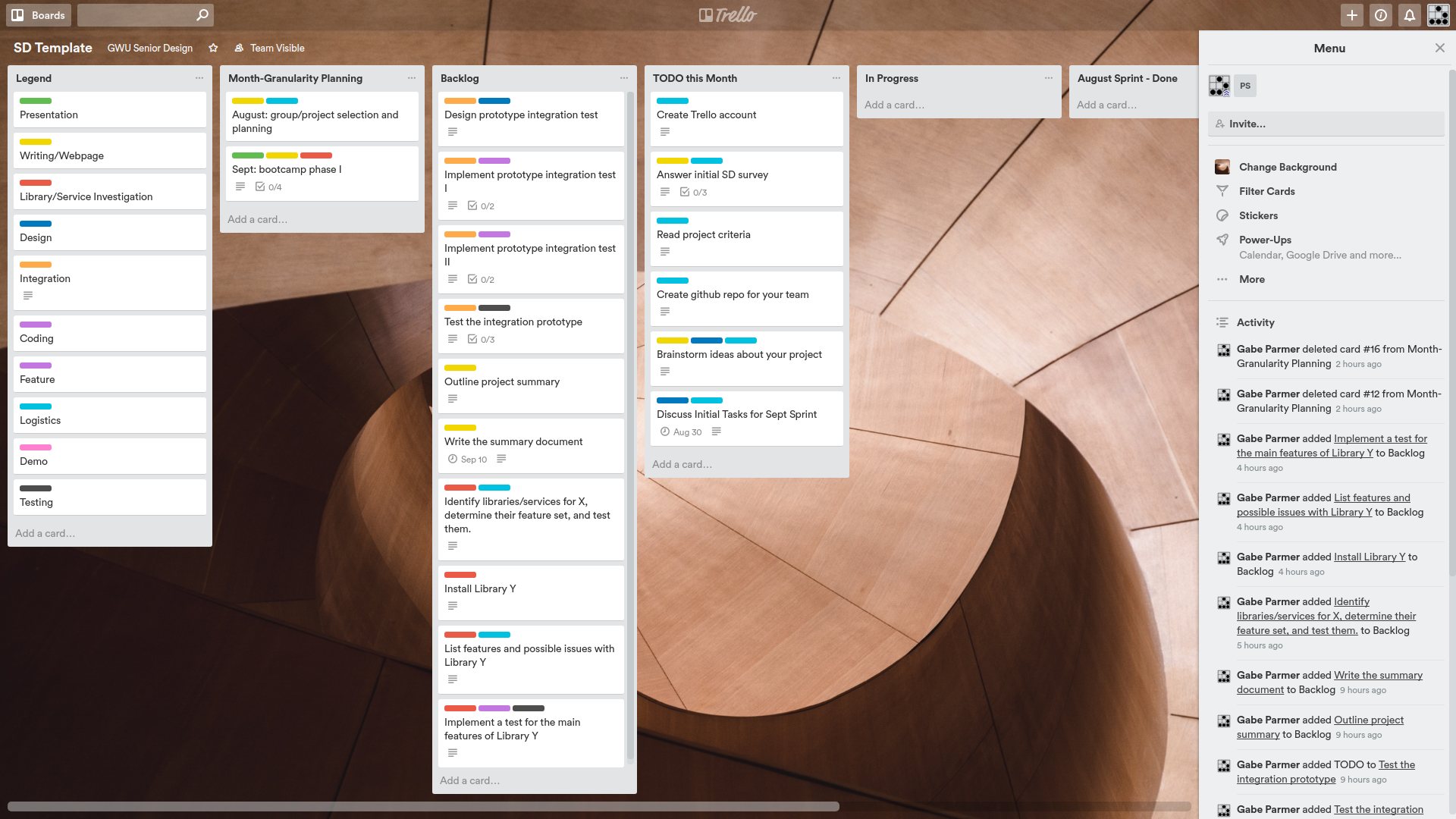
Task: Select the In Progress column tab
Action: (x=890, y=77)
